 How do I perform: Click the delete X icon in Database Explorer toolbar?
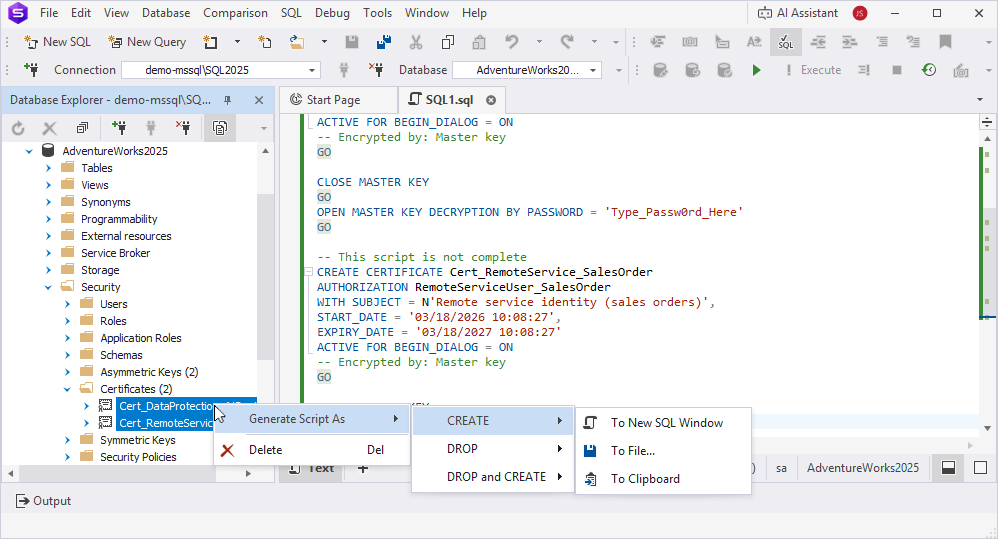50,129
